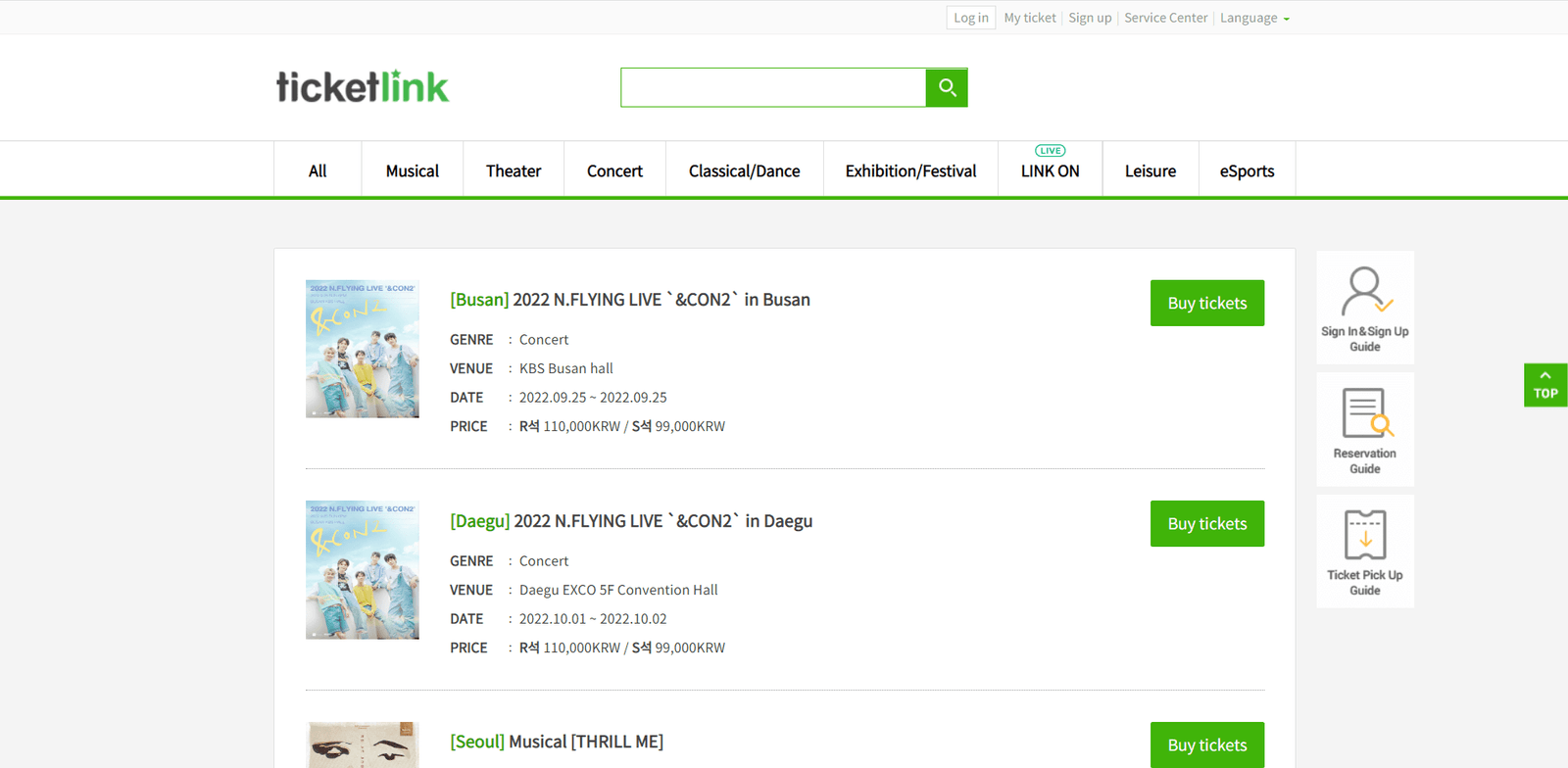1568x768 pixels.
Task: Switch to the Concert category tab
Action: point(614,170)
